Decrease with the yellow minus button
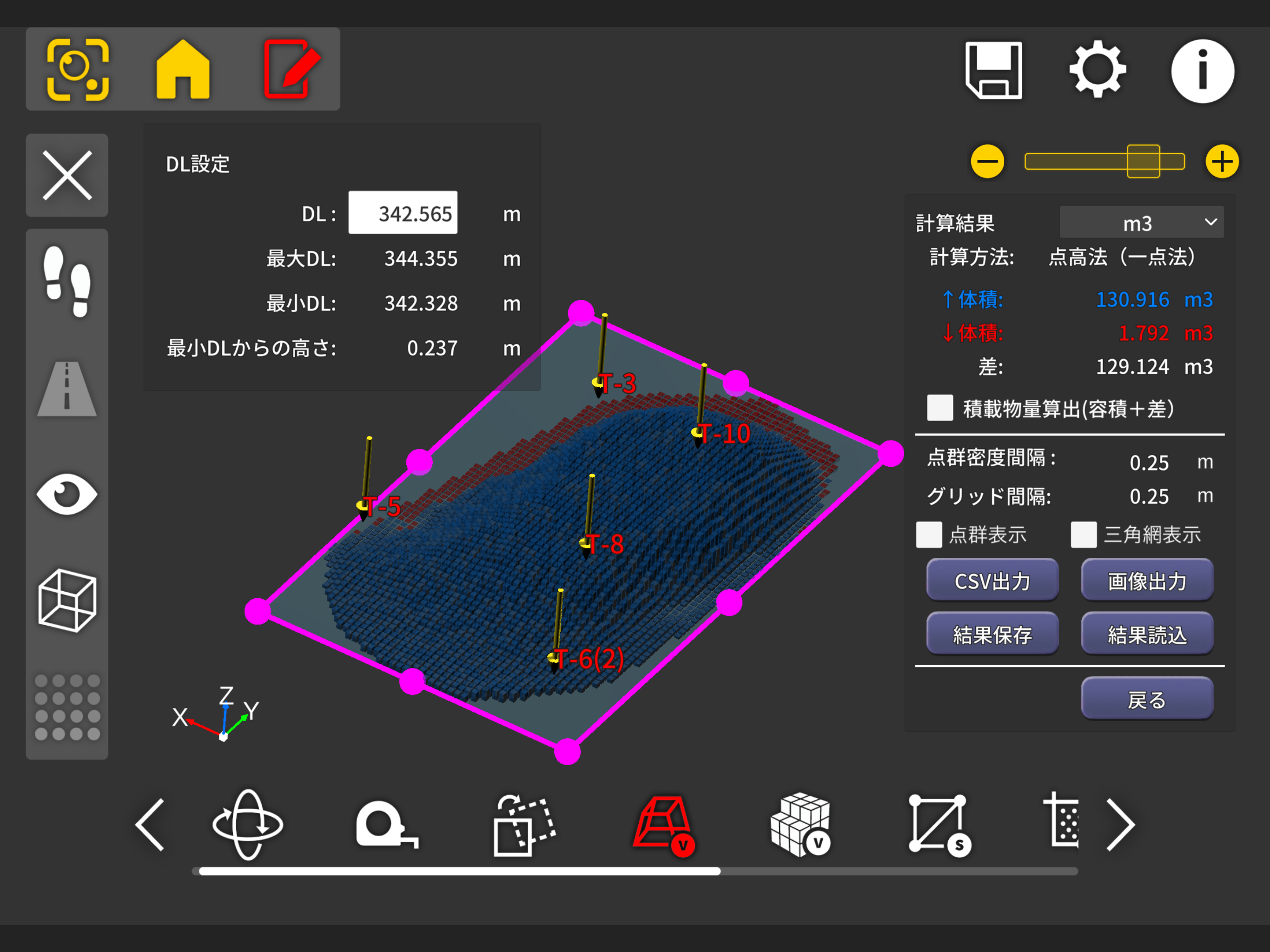Screen dimensions: 1270x952 point(987,161)
